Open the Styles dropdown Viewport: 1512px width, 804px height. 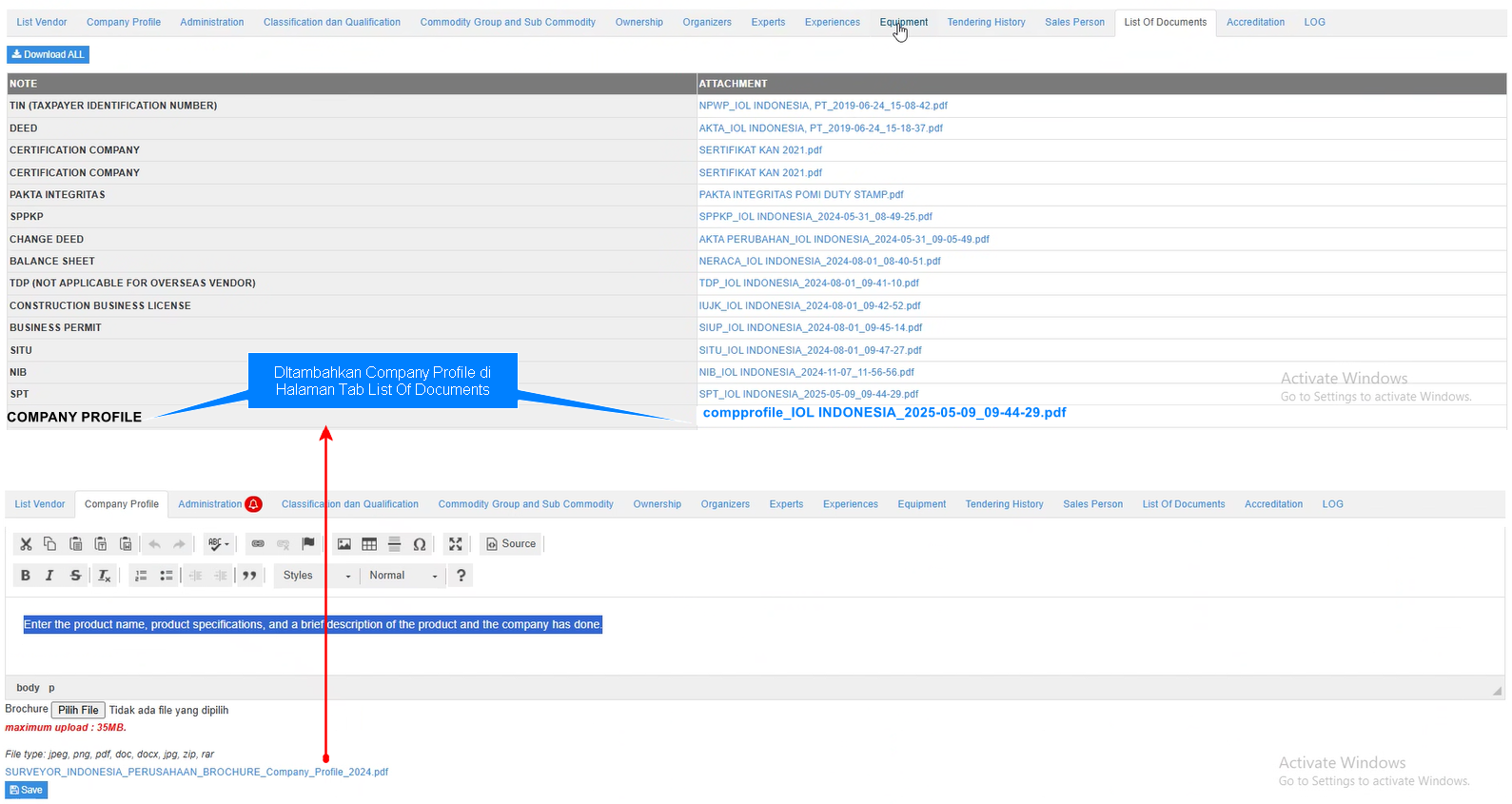click(317, 576)
